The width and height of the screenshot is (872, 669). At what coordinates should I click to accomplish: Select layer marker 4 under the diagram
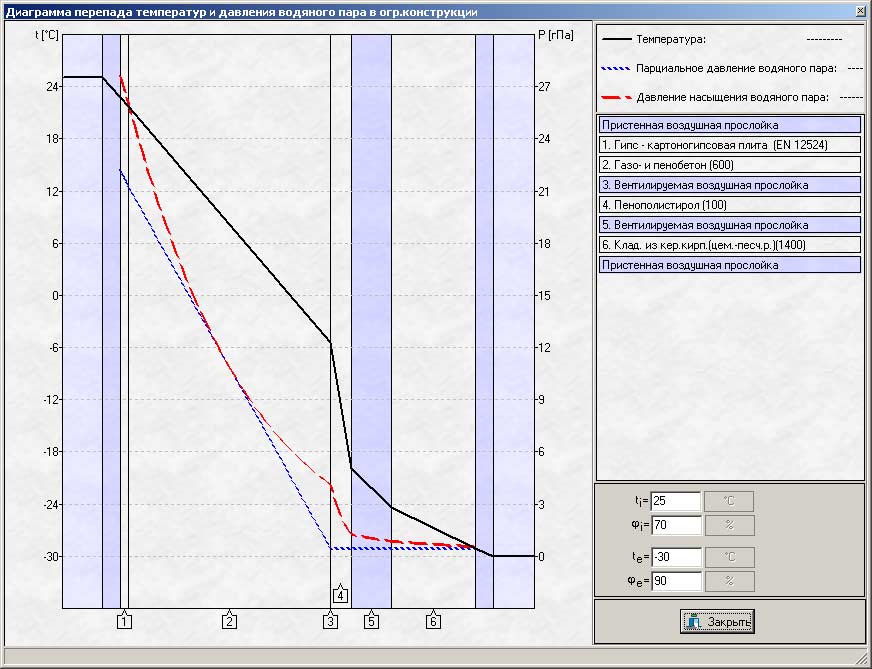click(340, 596)
